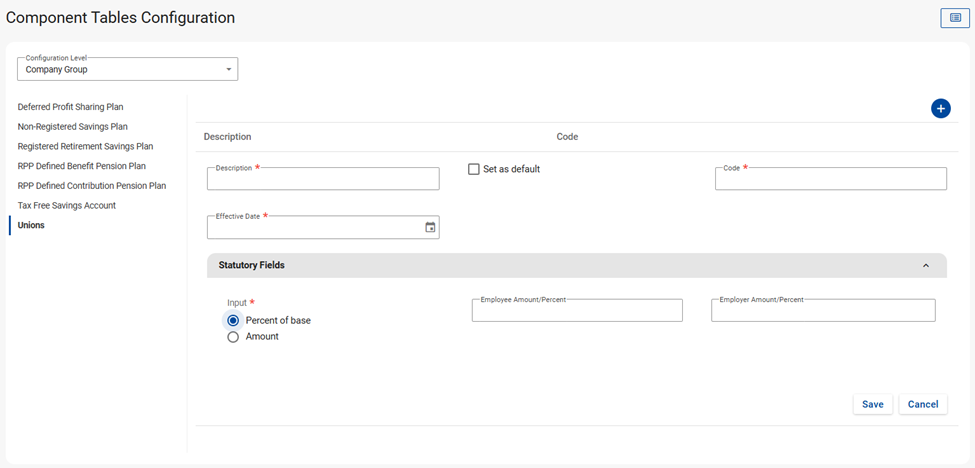Collapse the Statutory Fields section chevron

coord(925,266)
